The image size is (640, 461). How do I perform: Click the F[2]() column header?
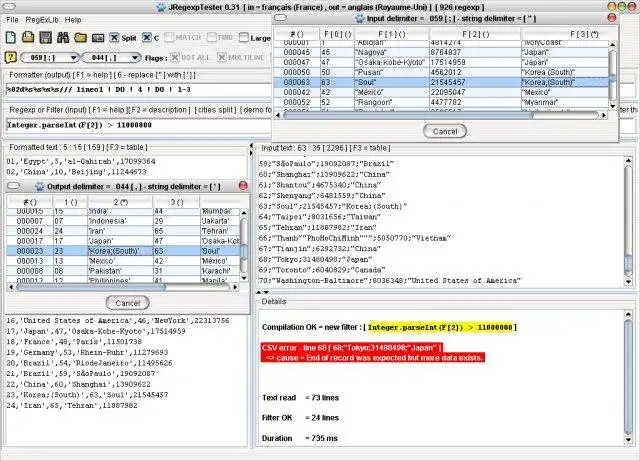476,34
